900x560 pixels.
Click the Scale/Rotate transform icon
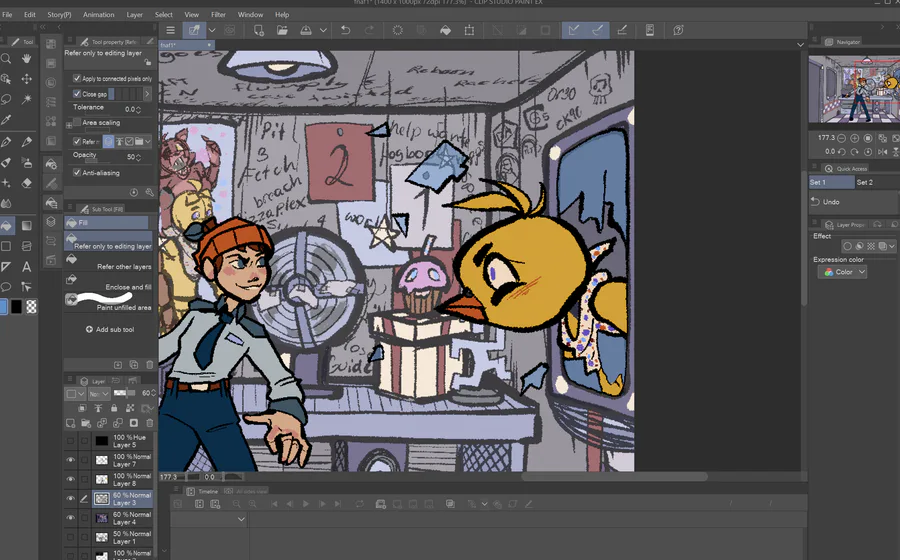469,30
